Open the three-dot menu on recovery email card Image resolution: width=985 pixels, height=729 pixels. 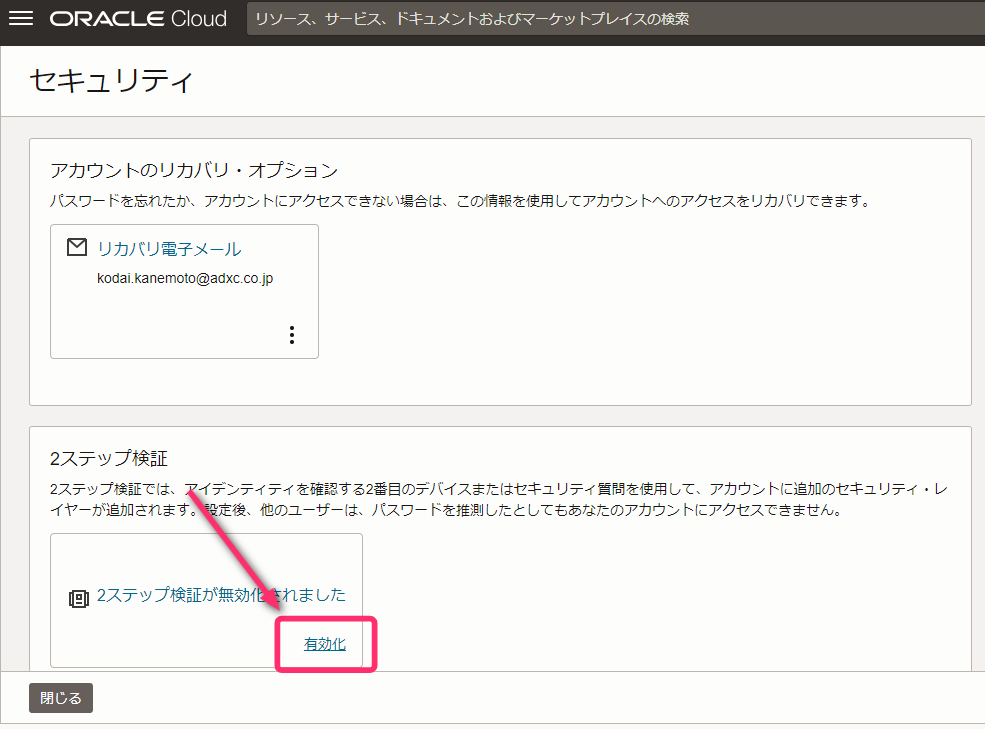(291, 335)
